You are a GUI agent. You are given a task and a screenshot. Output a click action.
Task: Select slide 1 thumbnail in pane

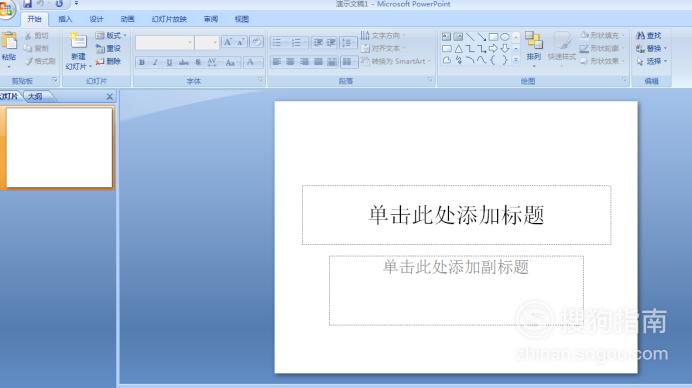[59, 147]
